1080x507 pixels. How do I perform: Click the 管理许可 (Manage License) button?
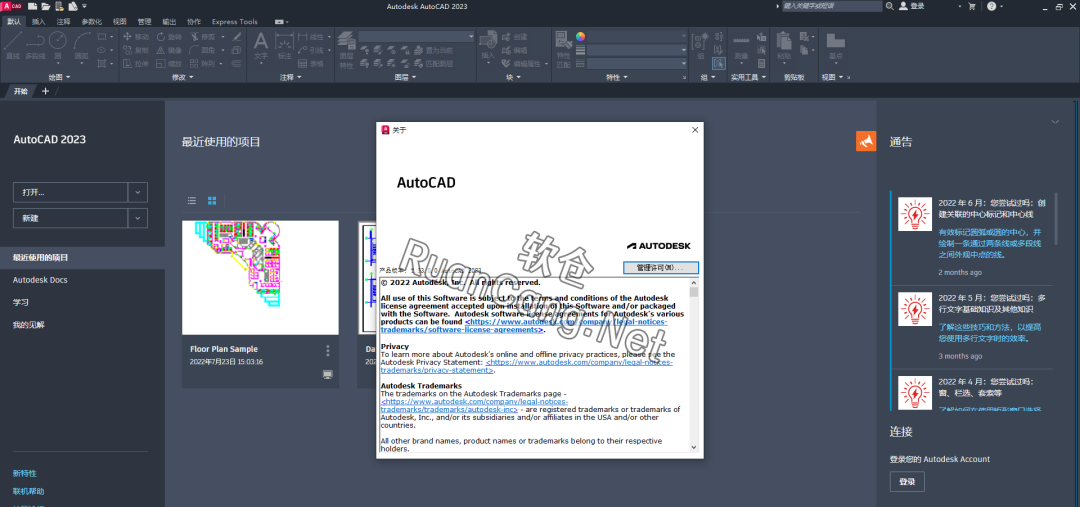coord(660,268)
